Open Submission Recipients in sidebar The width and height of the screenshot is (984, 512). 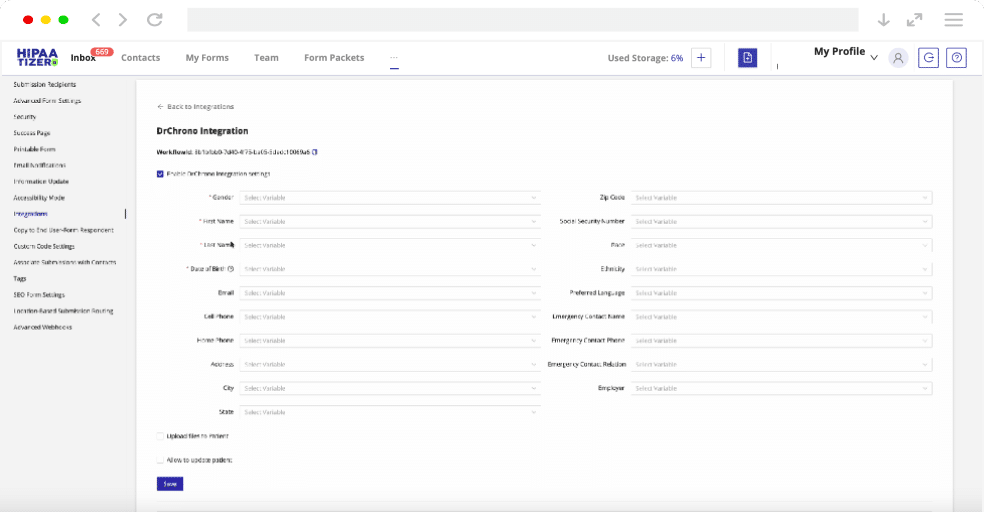coord(45,84)
